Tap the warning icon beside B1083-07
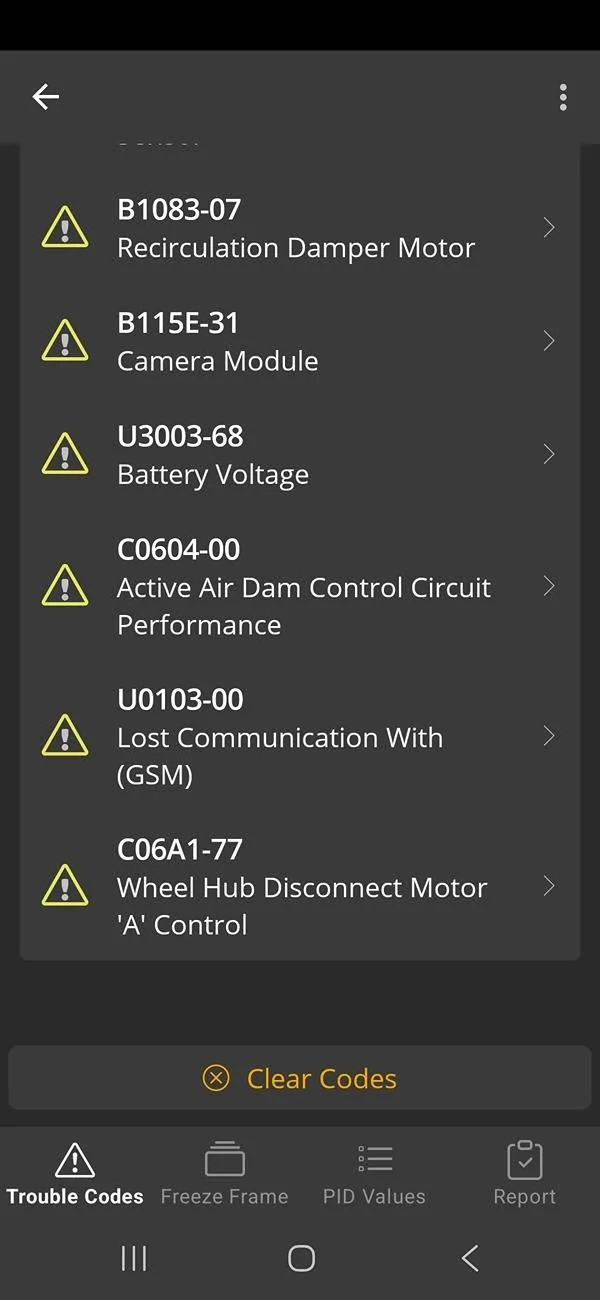600x1300 pixels. tap(65, 227)
